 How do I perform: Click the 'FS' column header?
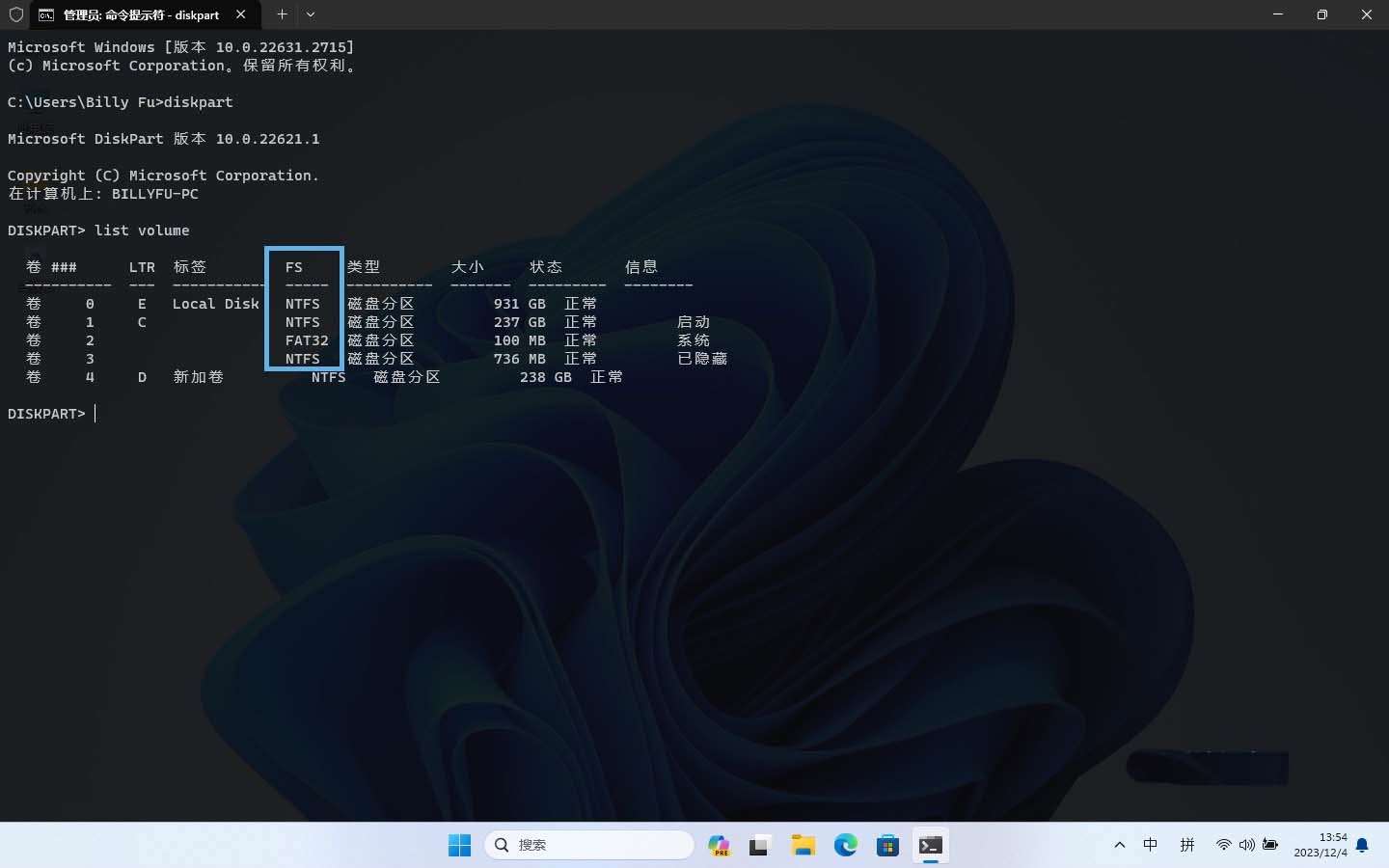point(294,267)
